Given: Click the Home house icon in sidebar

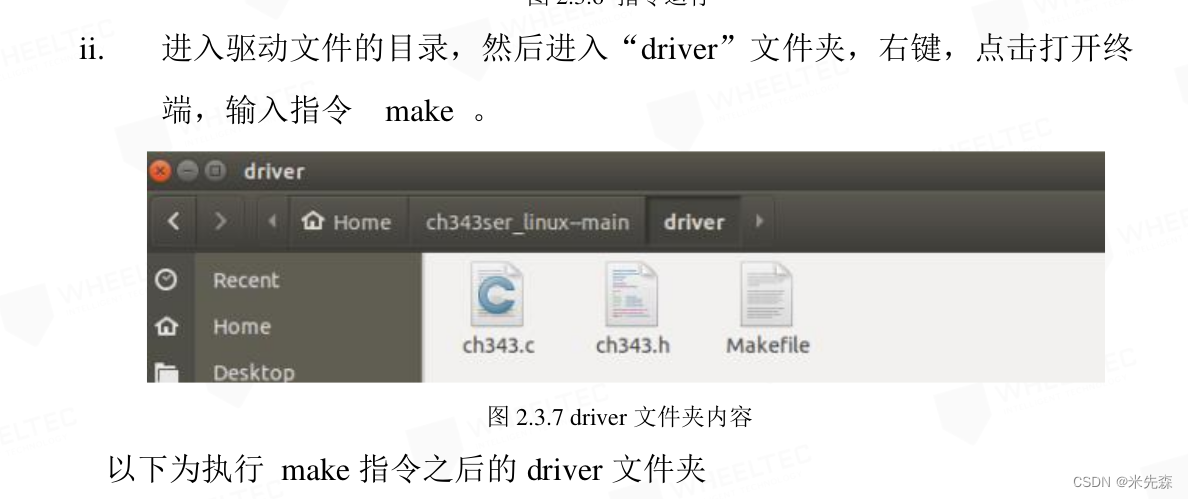Looking at the screenshot, I should (166, 326).
